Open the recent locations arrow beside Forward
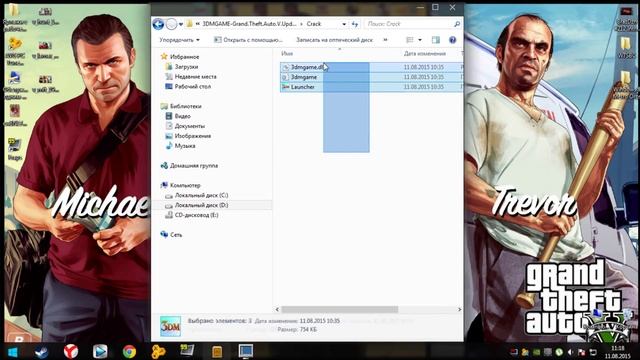Image resolution: width=640 pixels, height=360 pixels. pos(181,24)
